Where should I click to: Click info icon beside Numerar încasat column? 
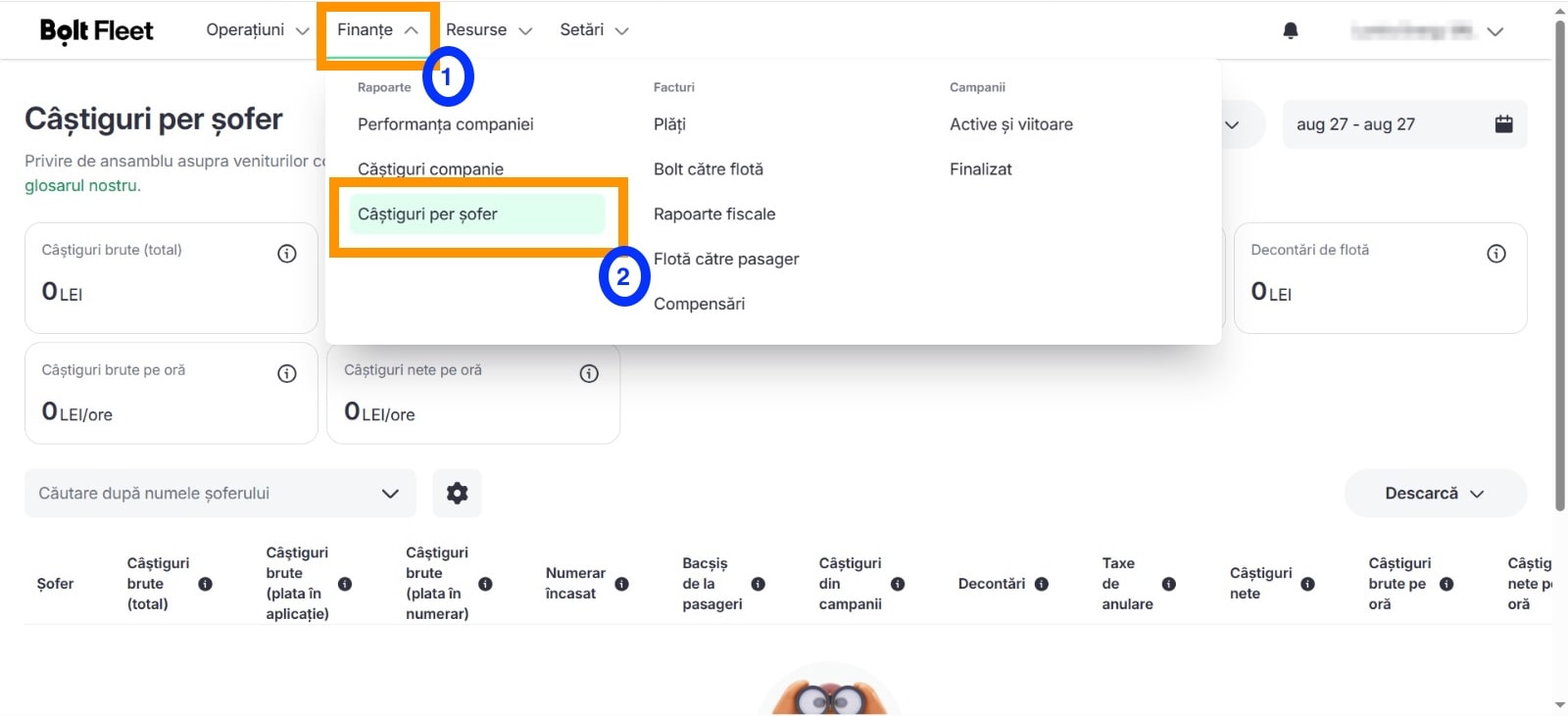[x=621, y=584]
